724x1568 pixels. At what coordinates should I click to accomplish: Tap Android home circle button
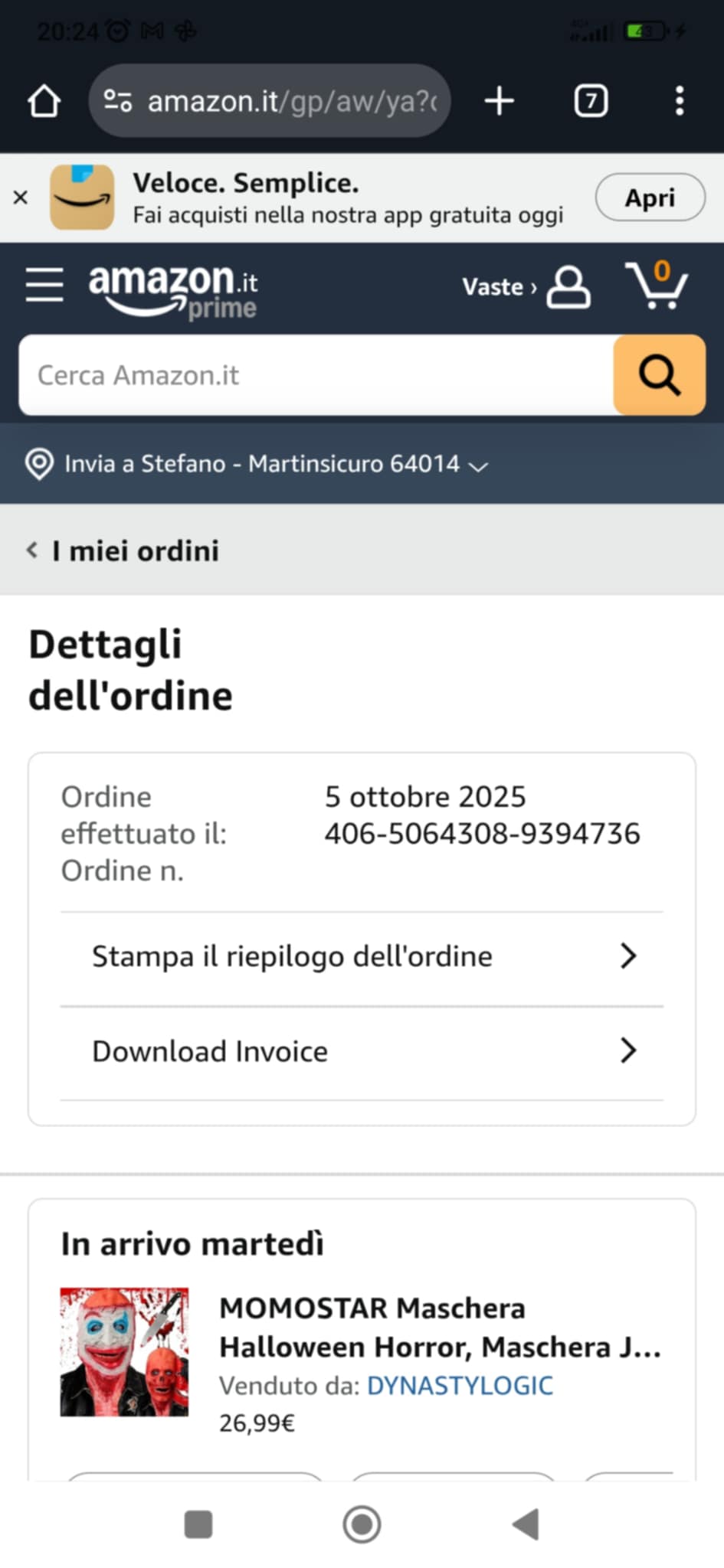click(362, 1524)
